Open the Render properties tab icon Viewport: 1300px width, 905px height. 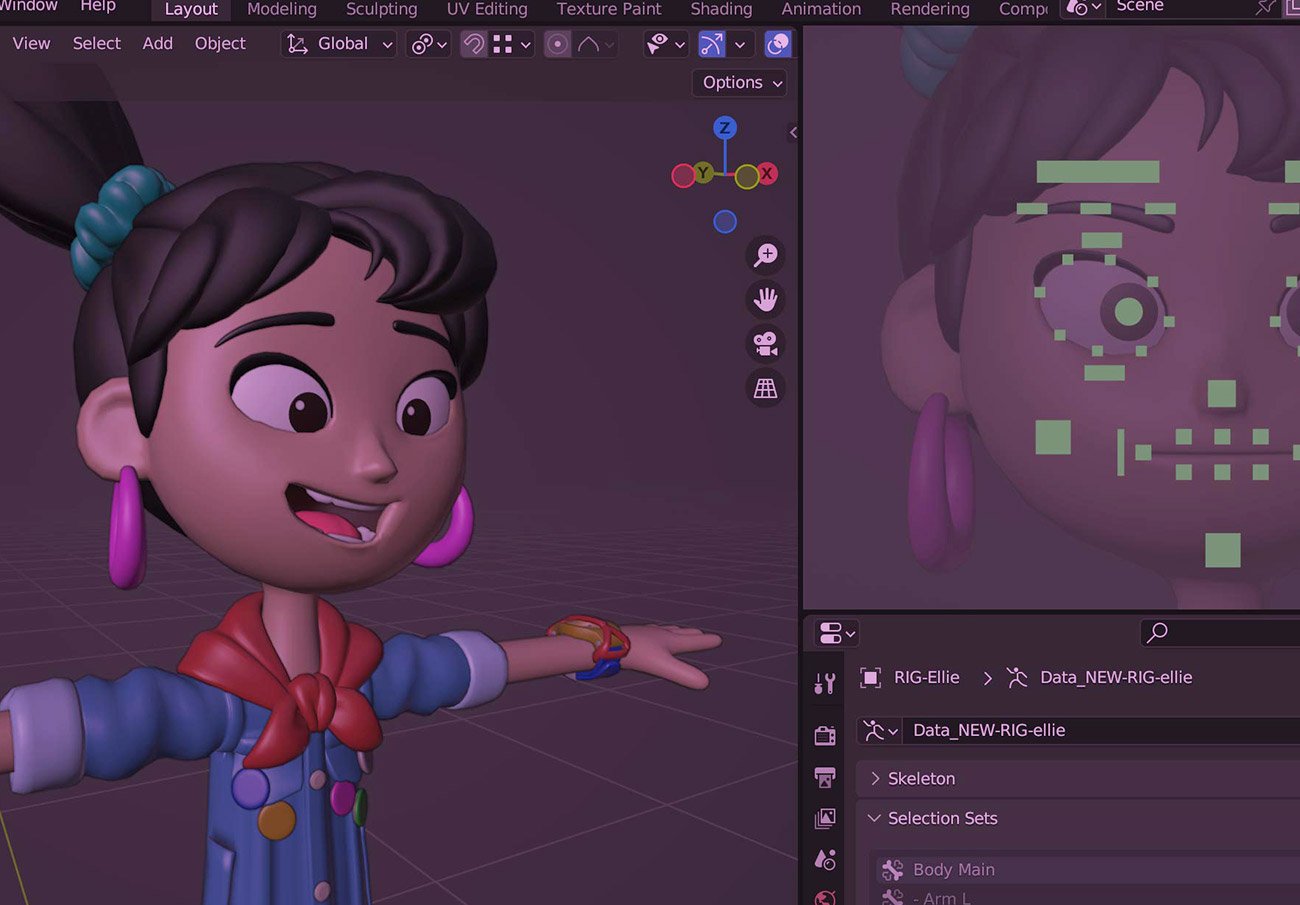tap(825, 736)
